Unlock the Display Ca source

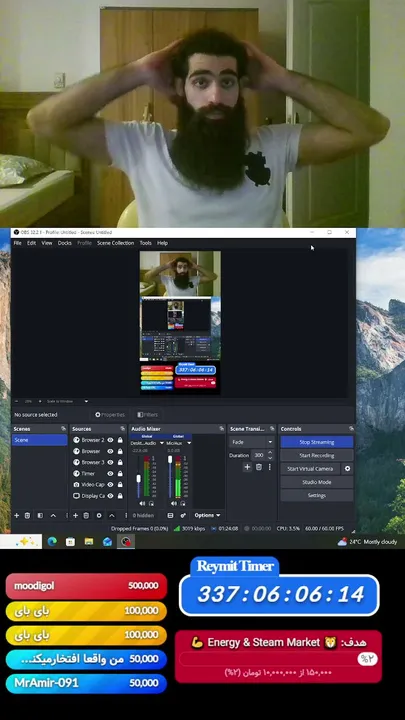pos(120,496)
